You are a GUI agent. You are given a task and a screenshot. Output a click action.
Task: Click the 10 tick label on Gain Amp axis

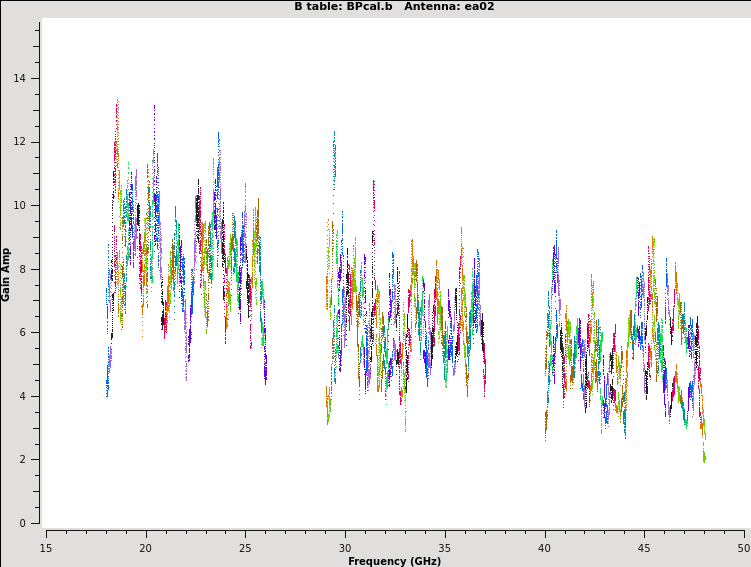pyautogui.click(x=20, y=206)
